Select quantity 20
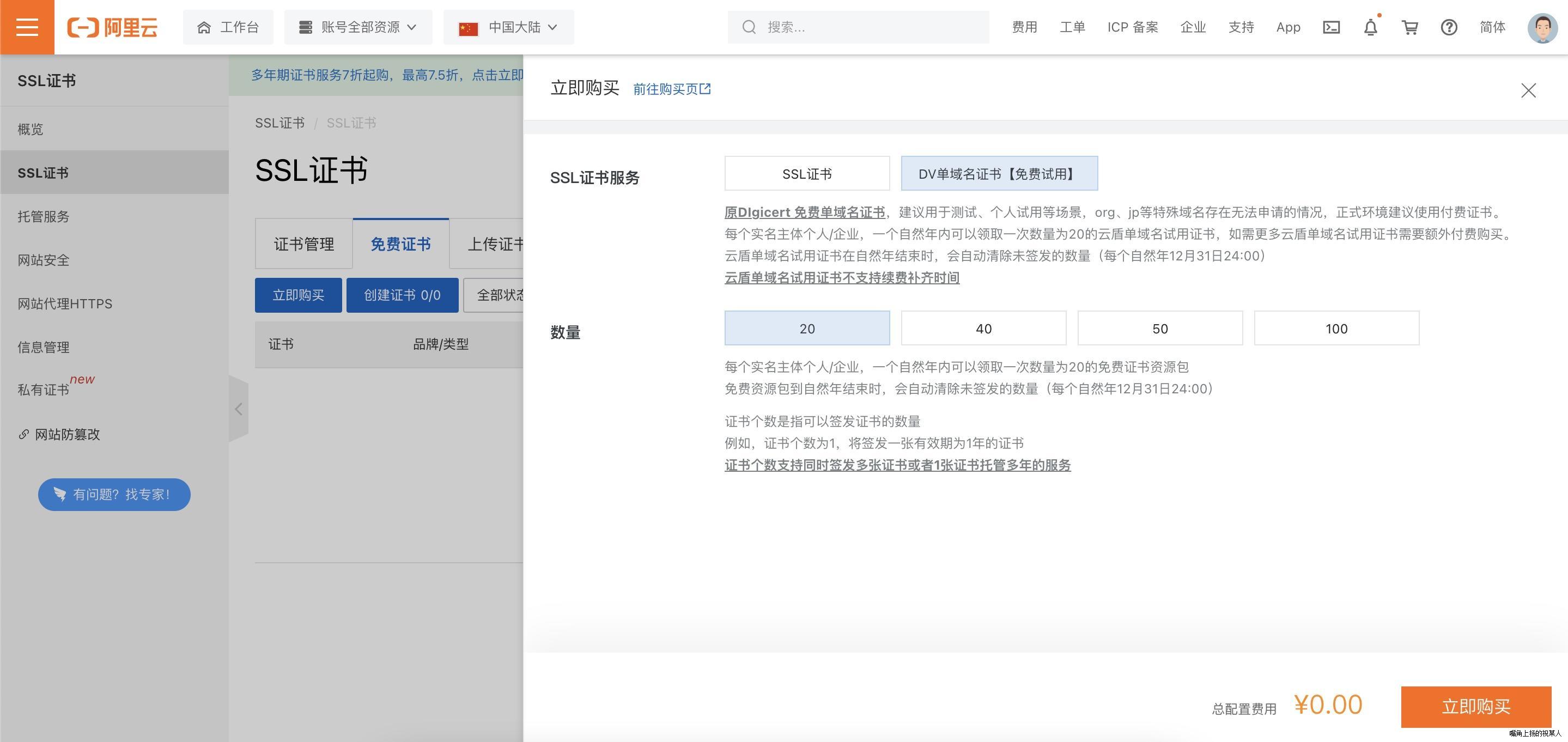Screen dimensions: 1568x742 coord(807,328)
